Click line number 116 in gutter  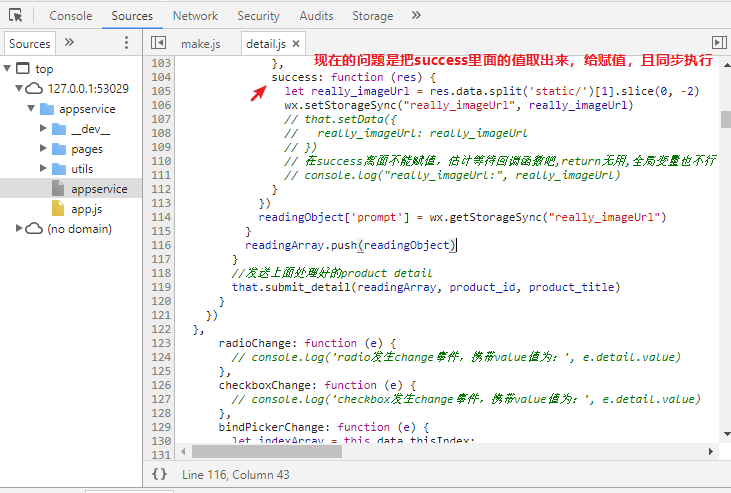click(x=161, y=245)
